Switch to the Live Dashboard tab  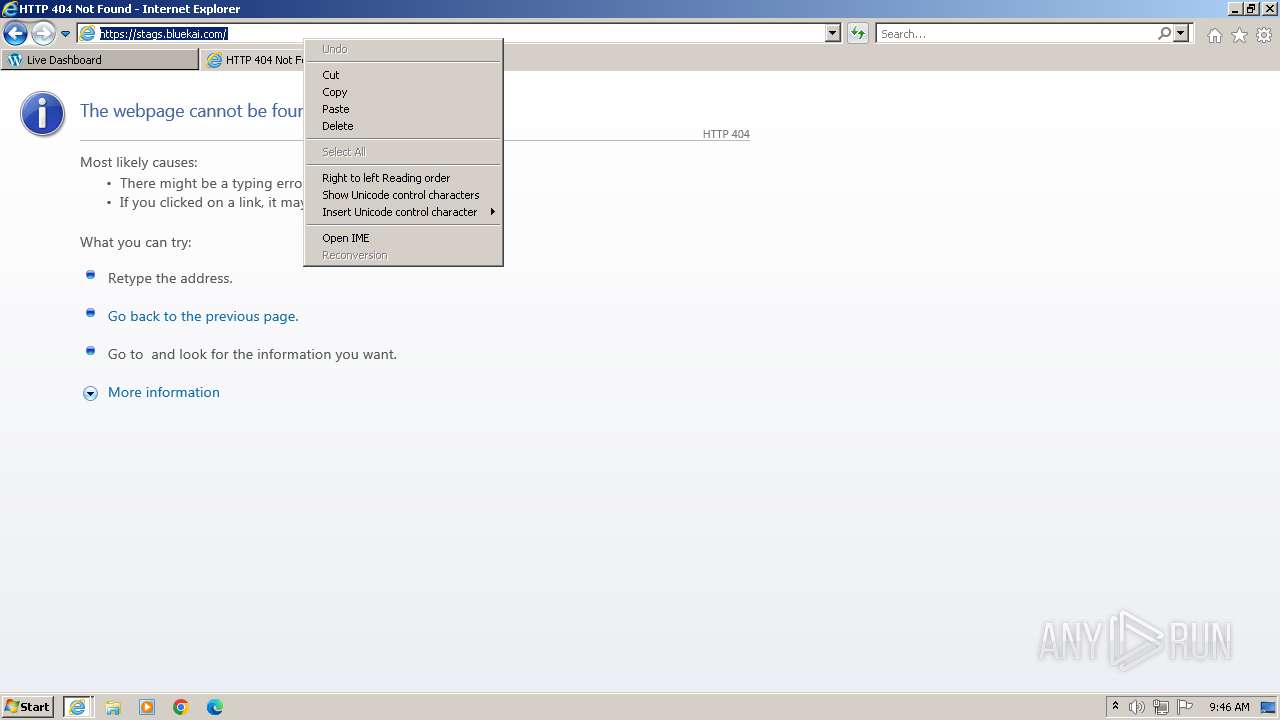(100, 60)
